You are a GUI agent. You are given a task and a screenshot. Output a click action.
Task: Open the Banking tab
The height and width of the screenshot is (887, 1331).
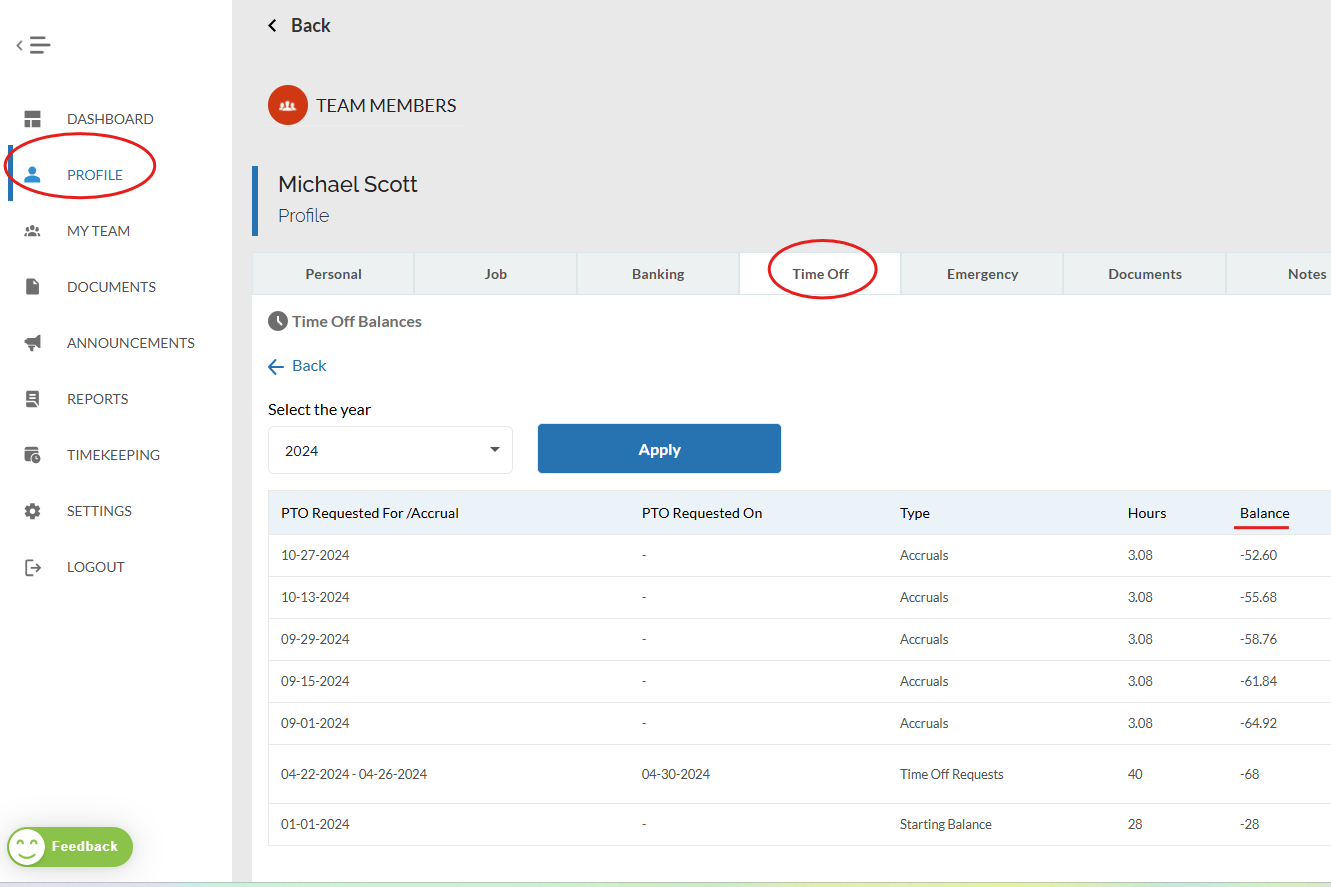click(x=658, y=274)
